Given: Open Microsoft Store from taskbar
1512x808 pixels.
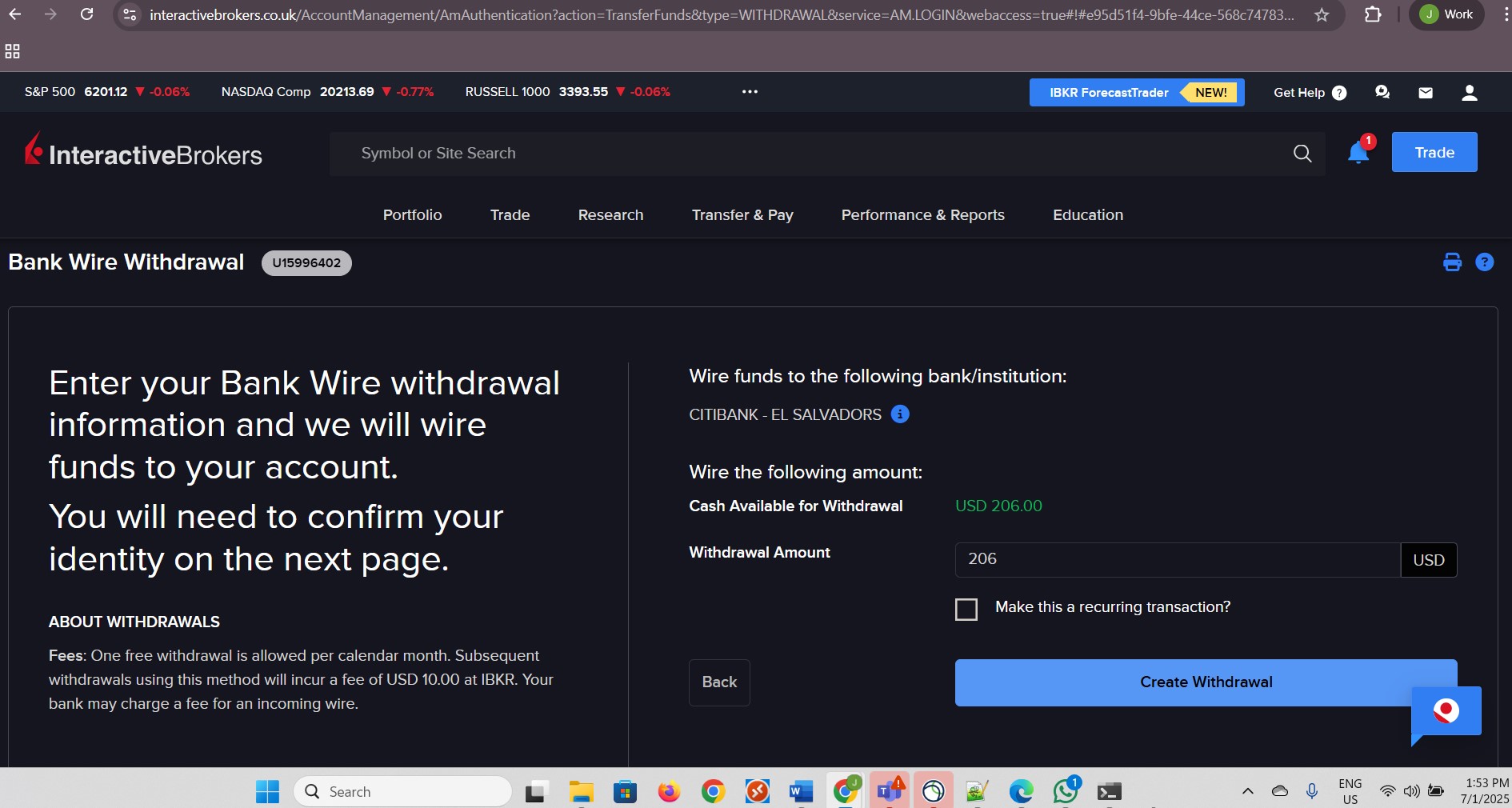Looking at the screenshot, I should tap(625, 791).
